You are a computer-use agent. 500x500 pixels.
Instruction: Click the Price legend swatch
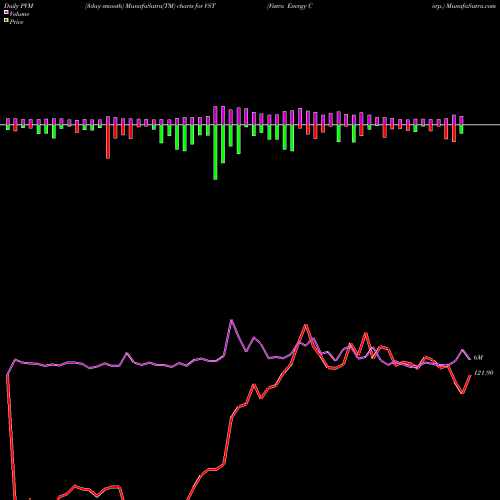(x=6, y=21)
